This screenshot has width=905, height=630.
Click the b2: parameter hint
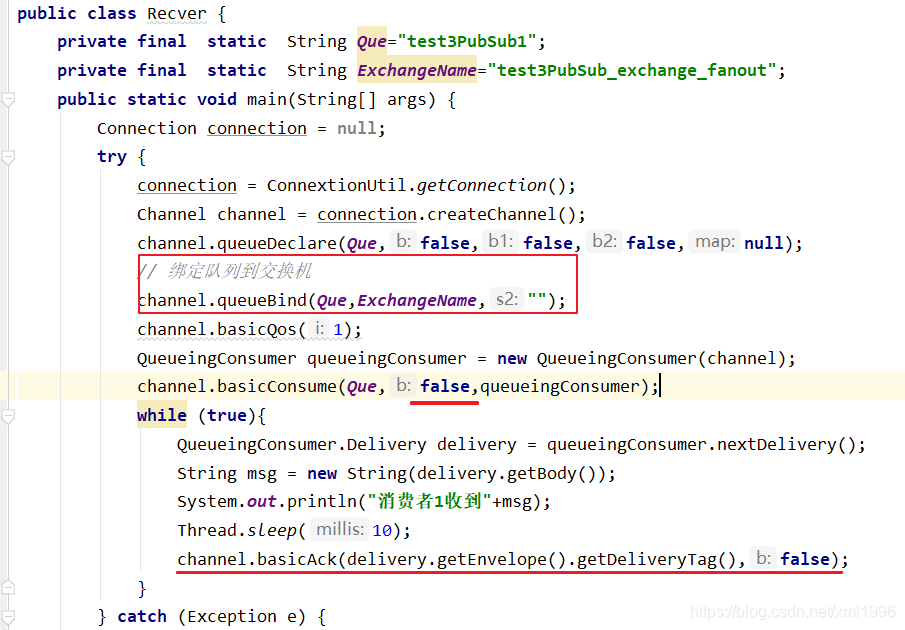[604, 241]
